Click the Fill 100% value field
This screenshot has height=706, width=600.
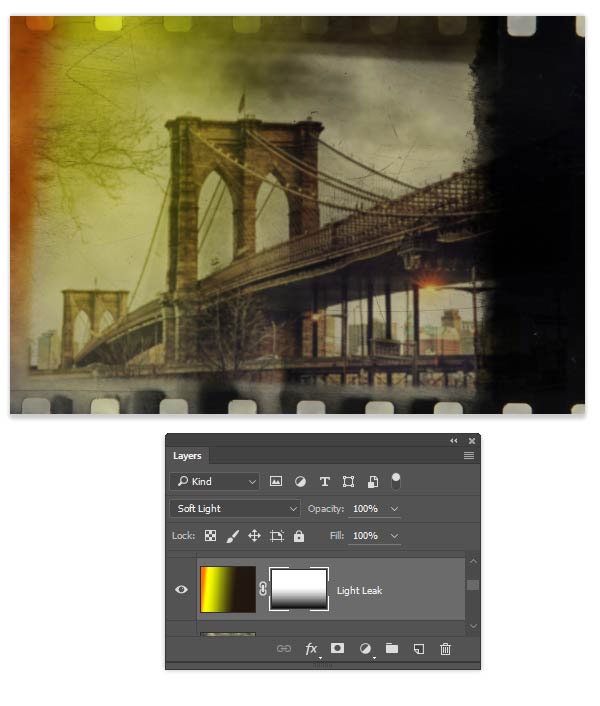click(365, 536)
